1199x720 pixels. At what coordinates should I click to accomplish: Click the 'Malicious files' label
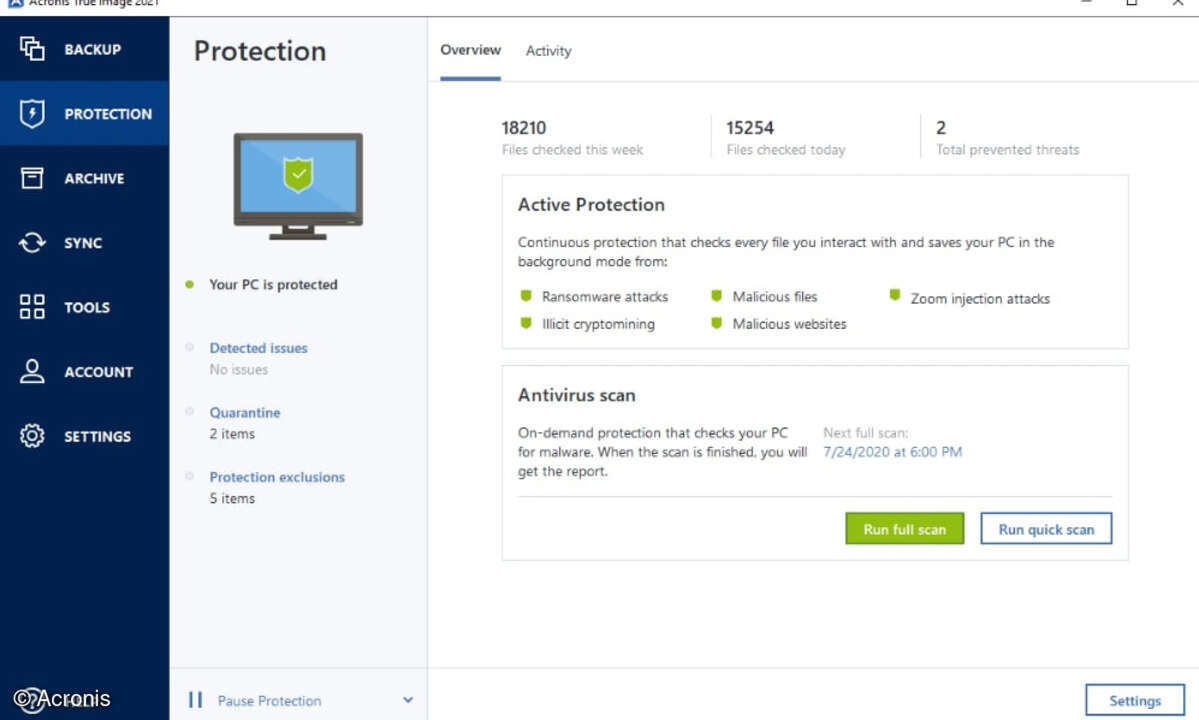[x=775, y=297]
